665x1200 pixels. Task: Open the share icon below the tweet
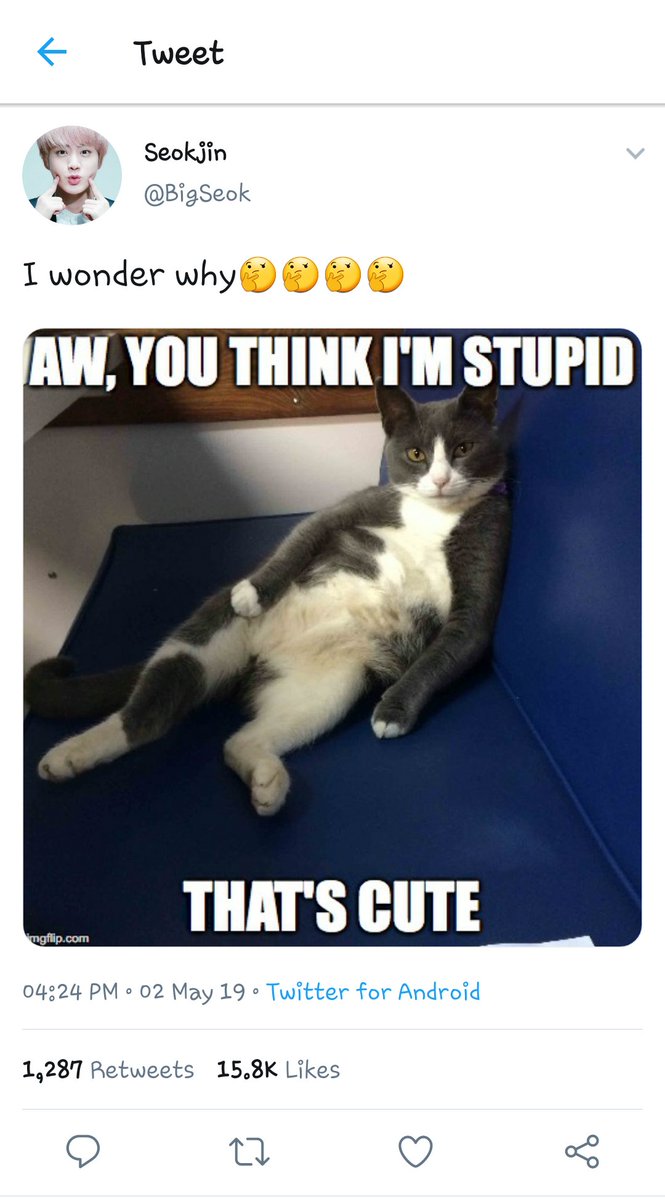(x=582, y=1152)
